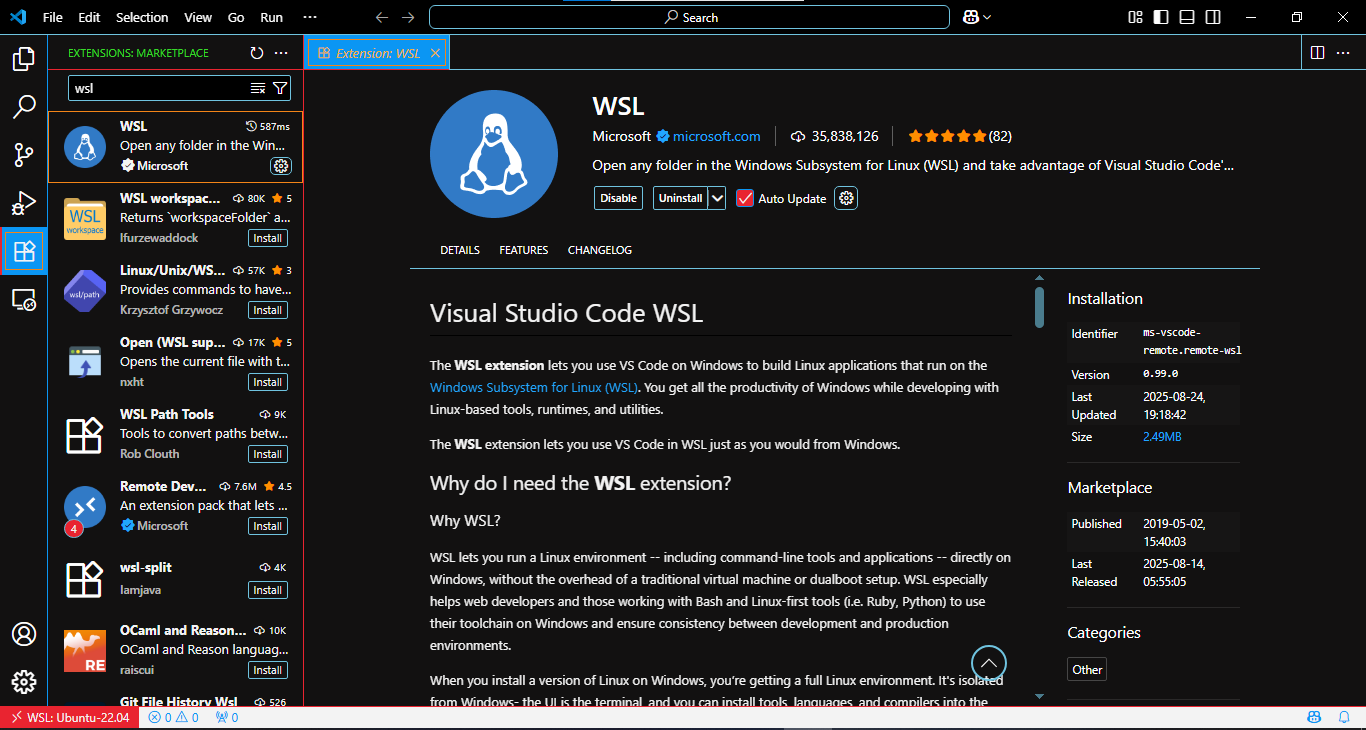Click the ports forwarded status indicator
Screen dimensions: 1366x730
(227, 717)
